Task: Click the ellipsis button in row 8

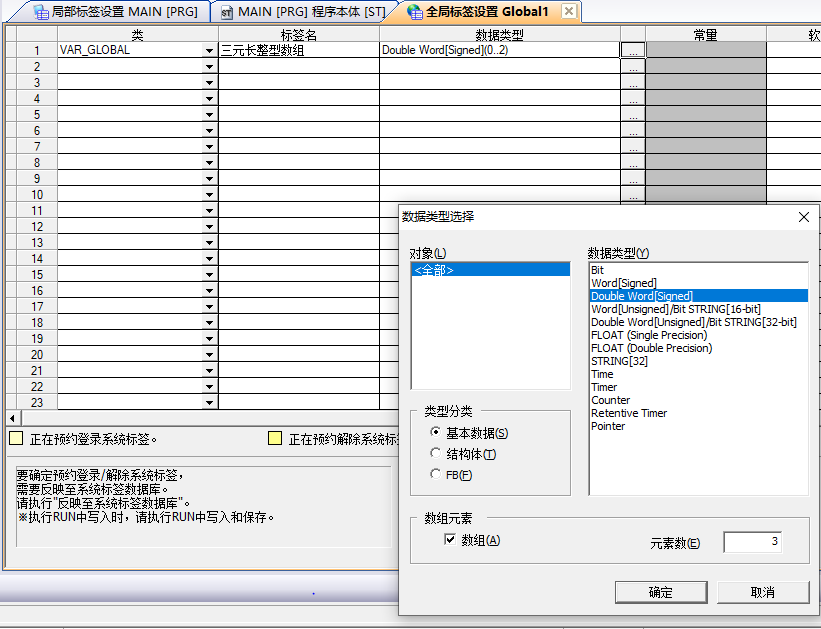Action: click(632, 162)
